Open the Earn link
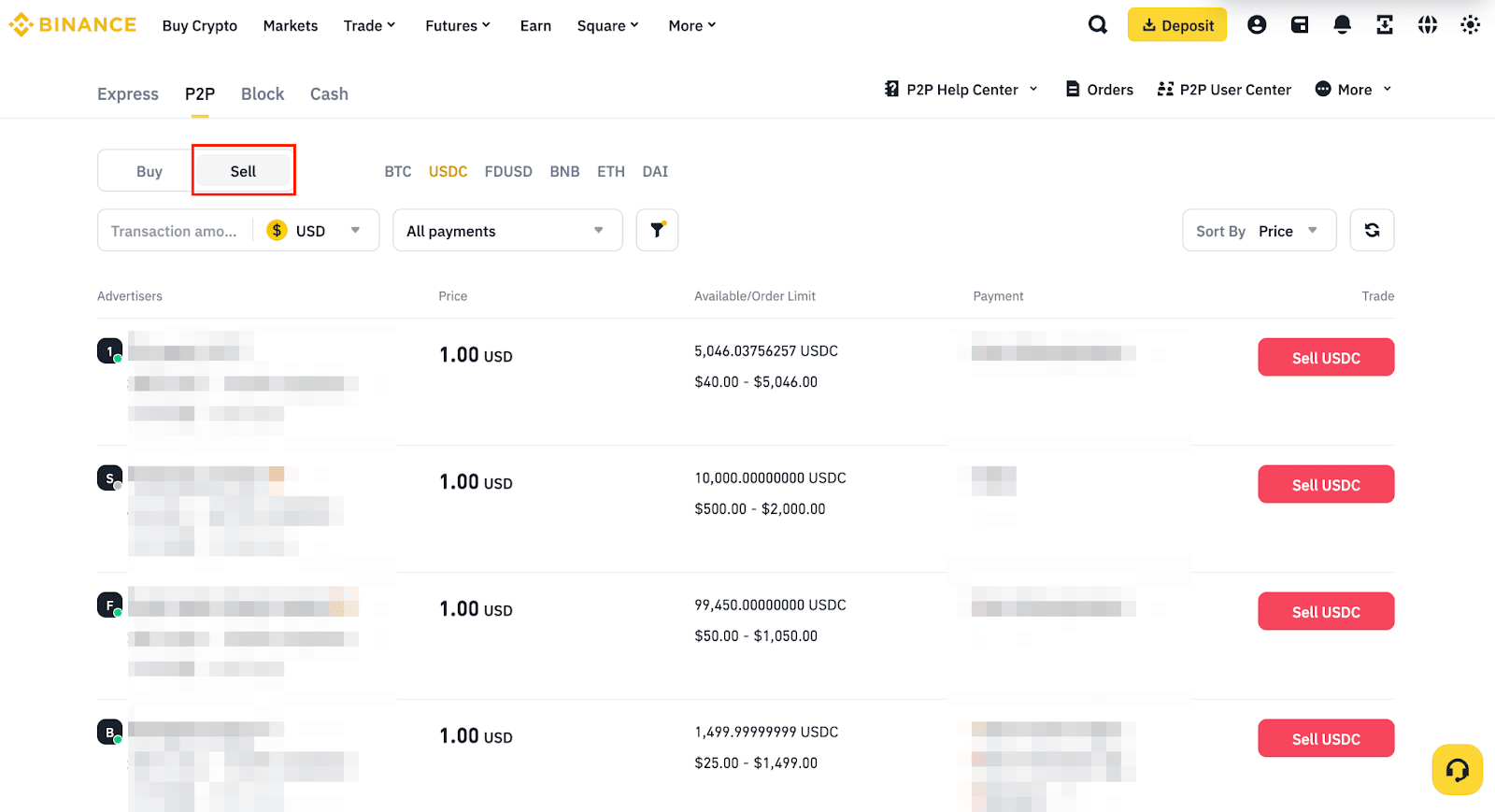Image resolution: width=1495 pixels, height=812 pixels. click(x=535, y=25)
